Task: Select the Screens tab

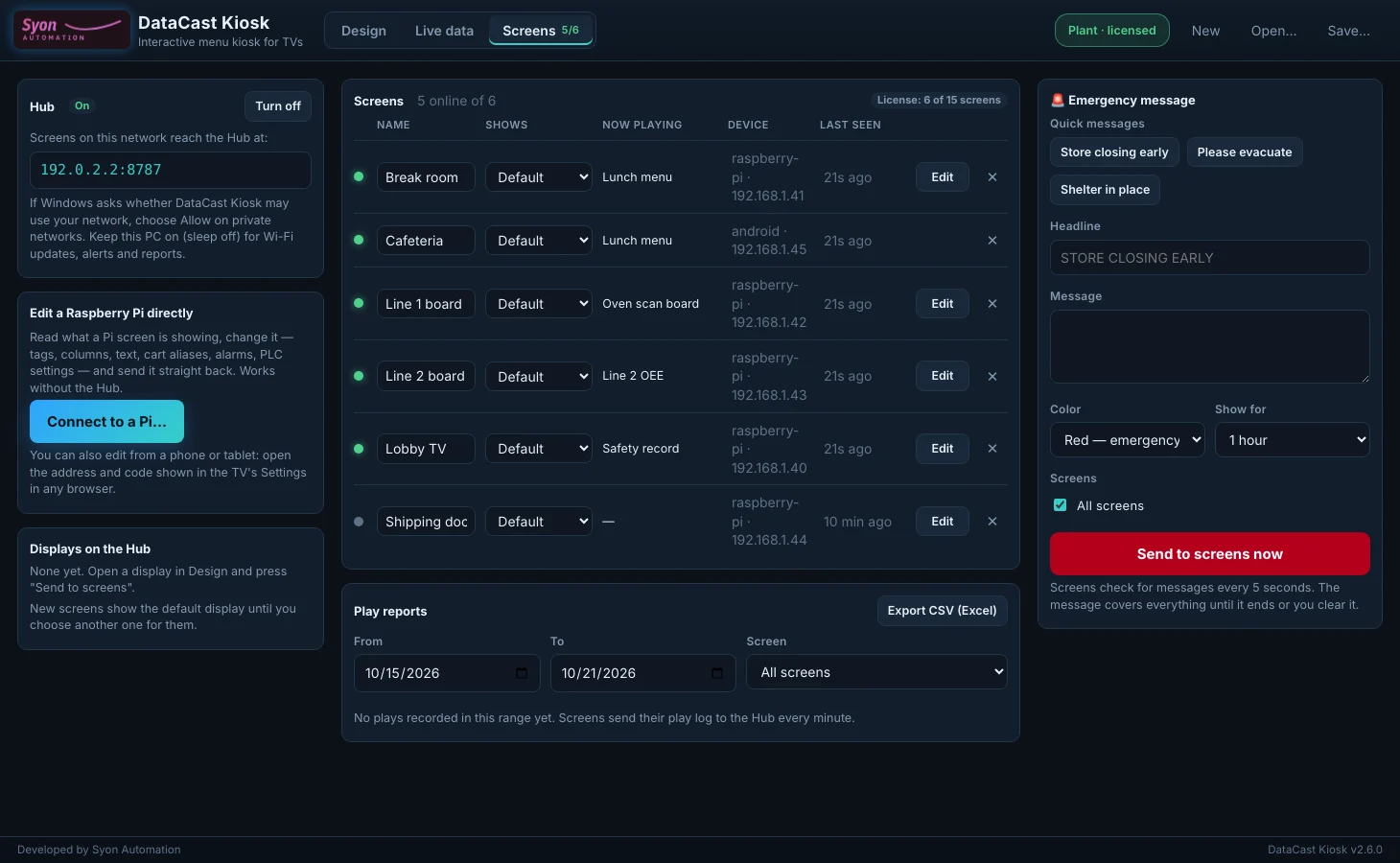Action: [x=541, y=31]
